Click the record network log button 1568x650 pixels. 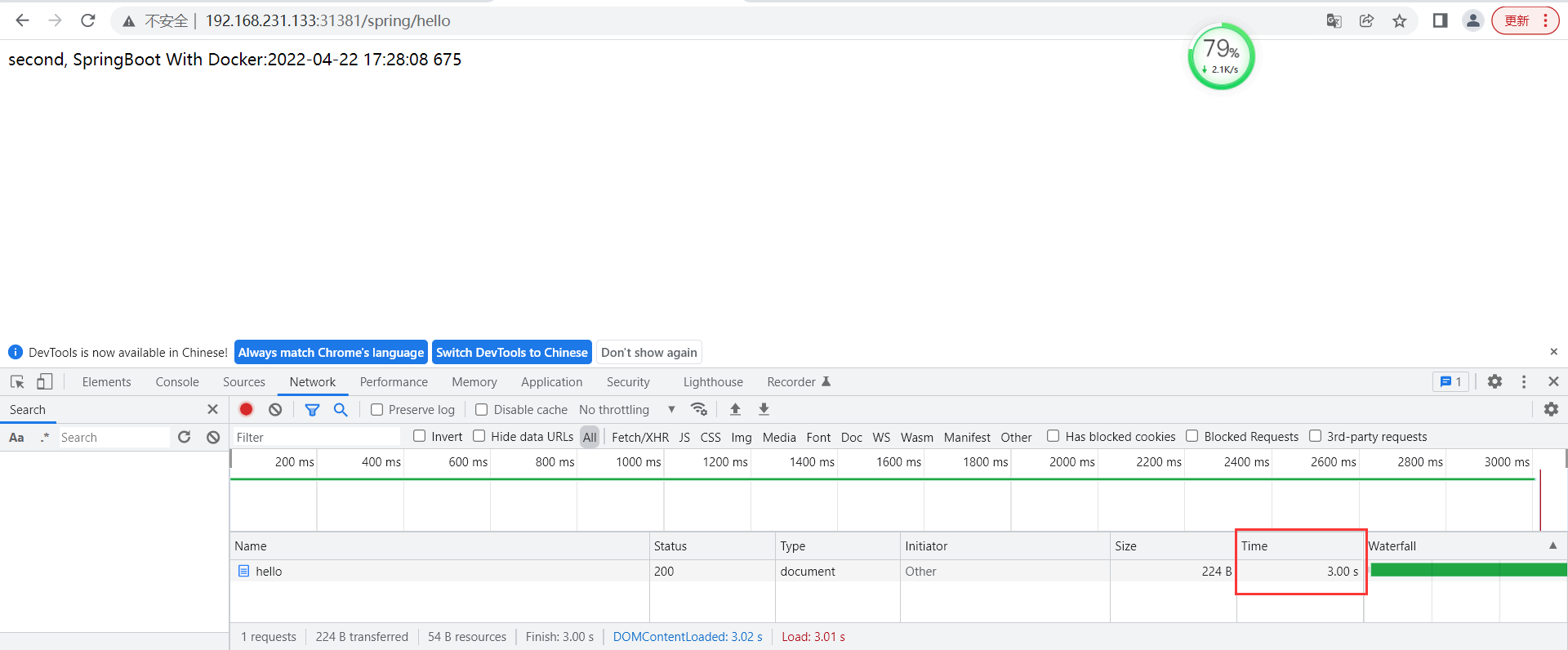click(246, 409)
